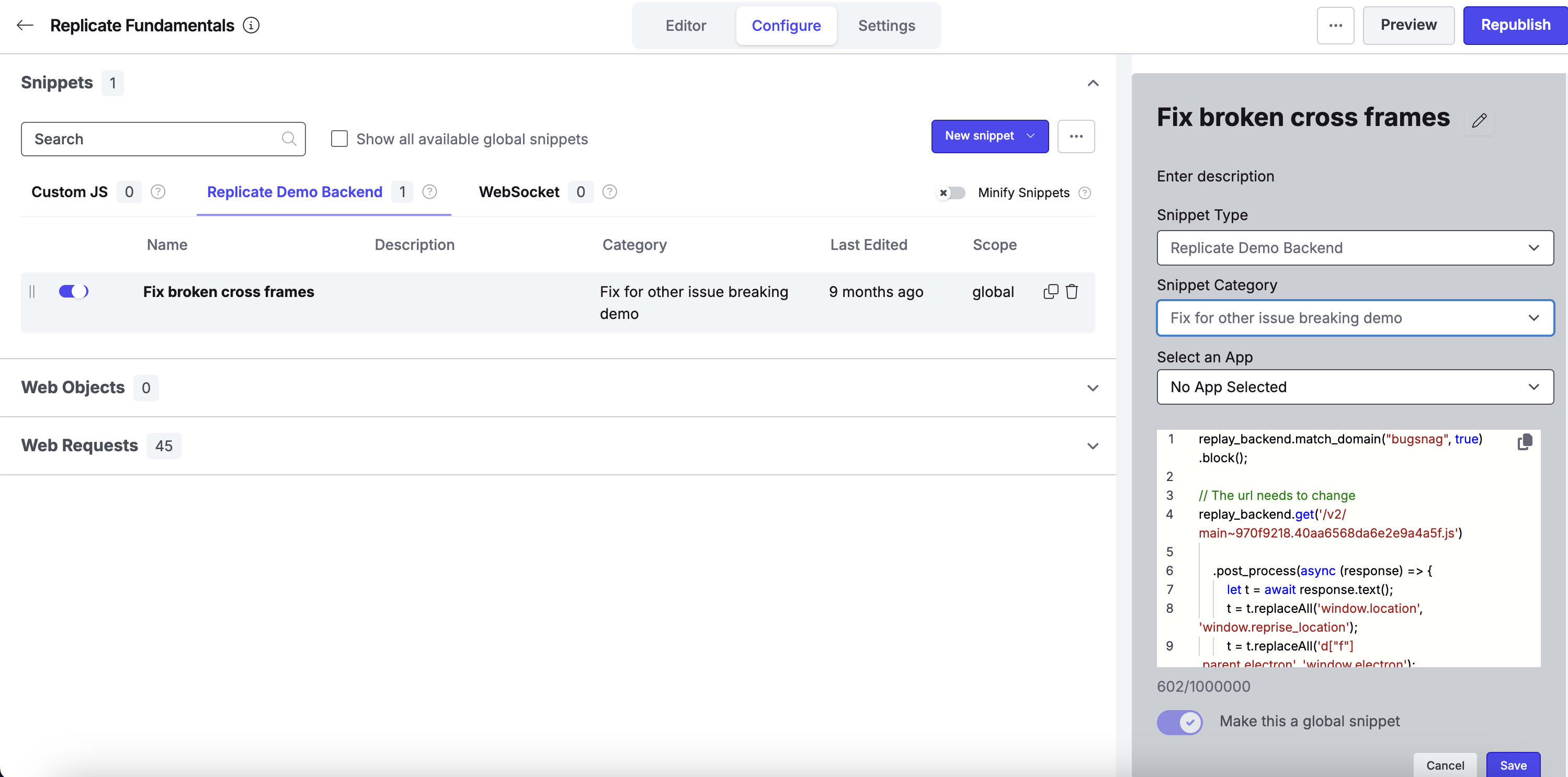Viewport: 1568px width, 777px height.
Task: Open the Snippet Category dropdown
Action: click(1355, 317)
